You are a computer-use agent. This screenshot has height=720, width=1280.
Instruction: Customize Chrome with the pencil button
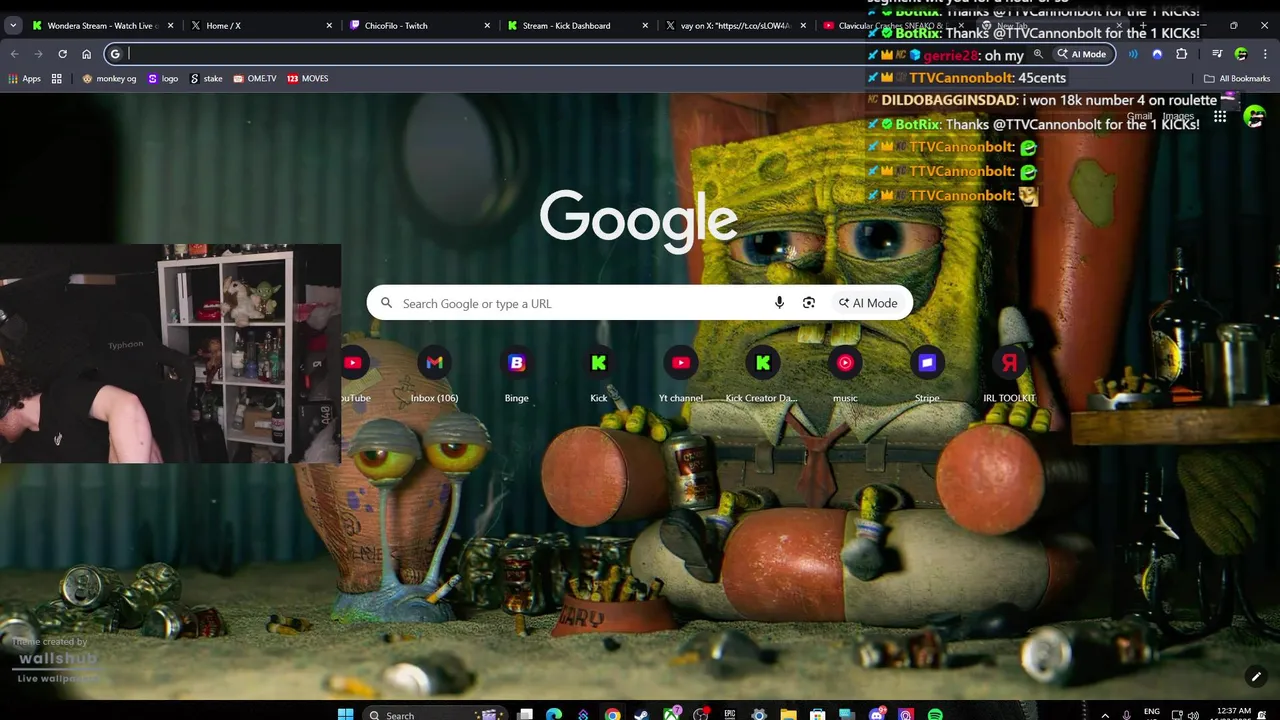1256,677
